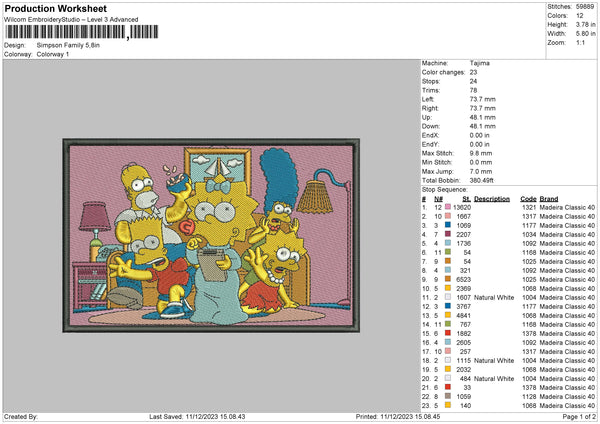Click "Natural White" description in row 11
This screenshot has width=600, height=424.
(x=494, y=297)
